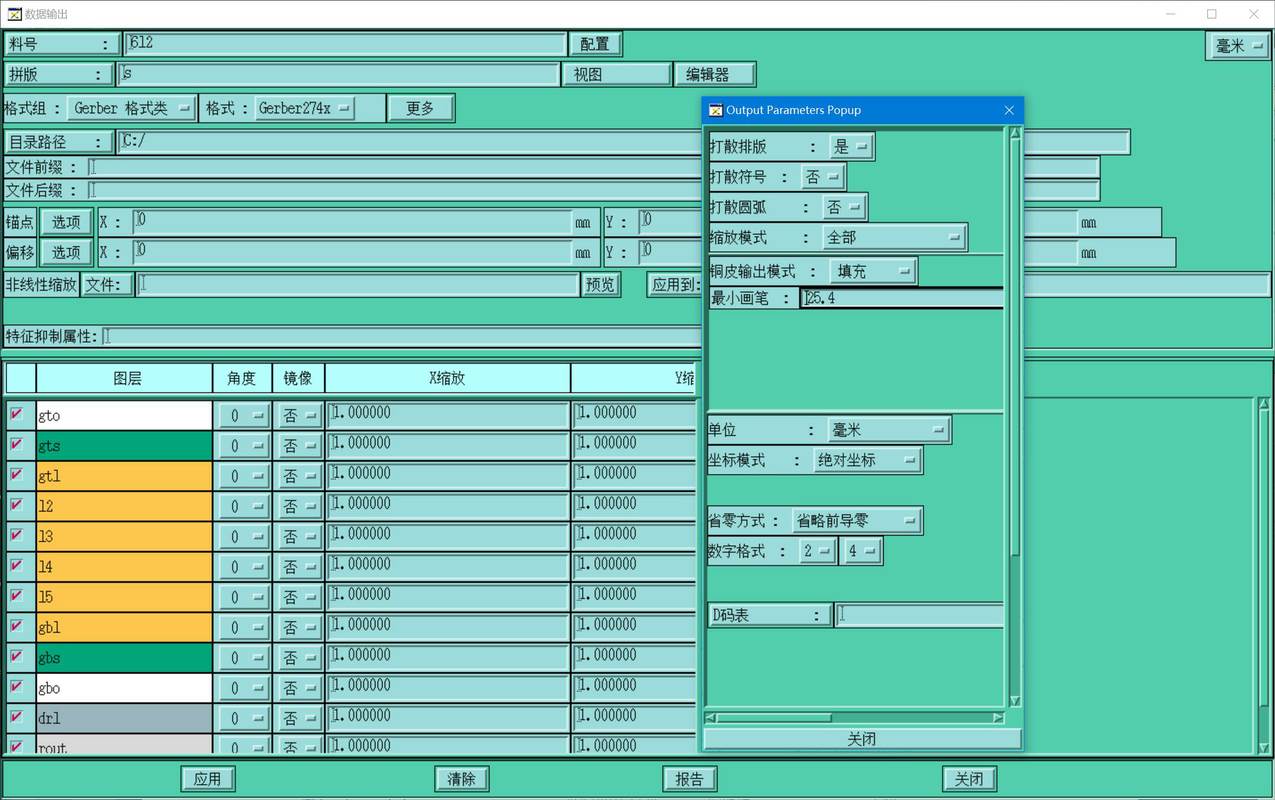The image size is (1275, 800).
Task: Click the popup's scroll-down arrow
Action: [x=1015, y=701]
